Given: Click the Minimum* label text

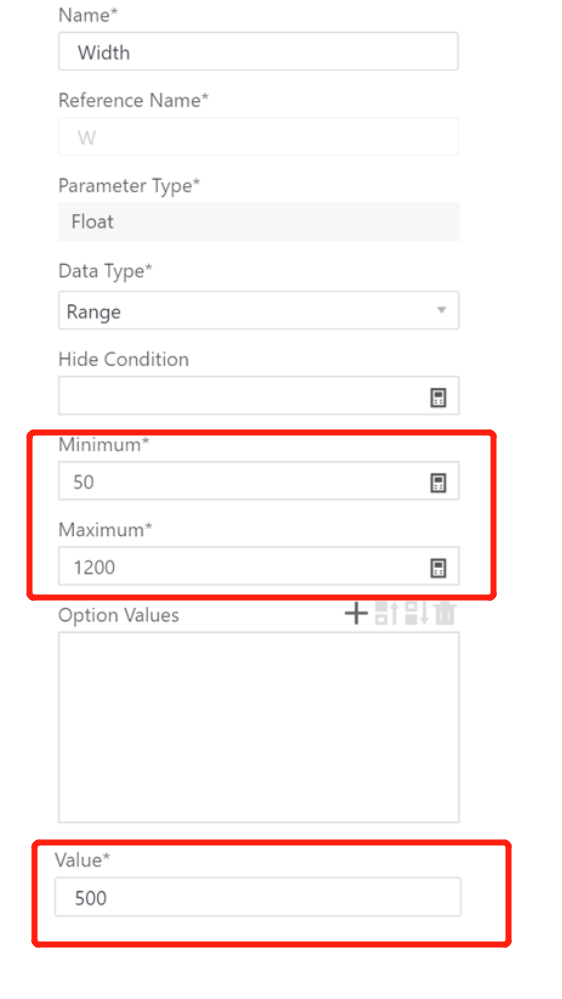Looking at the screenshot, I should click(104, 445).
